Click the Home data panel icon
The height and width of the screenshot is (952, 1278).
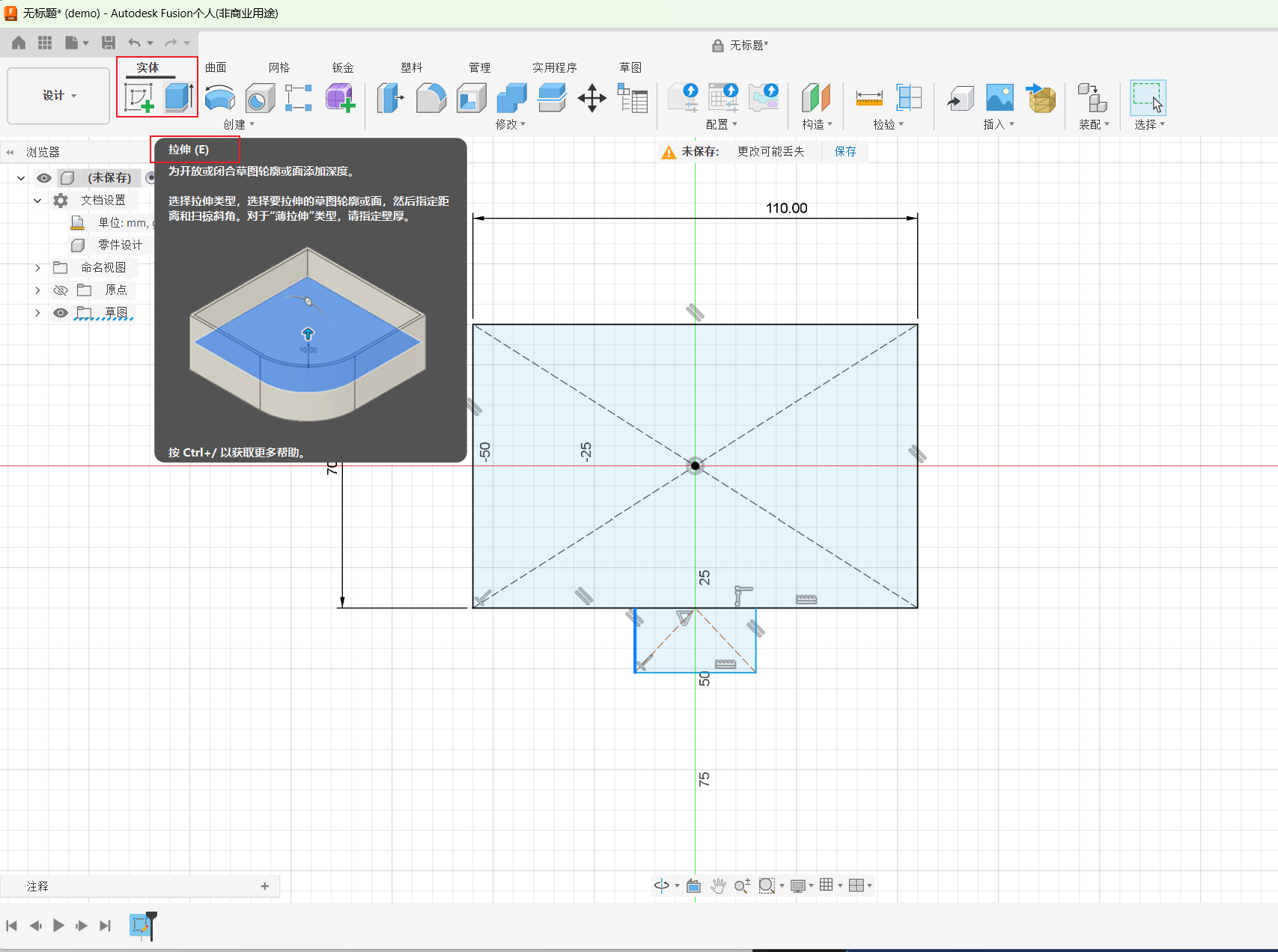19,43
